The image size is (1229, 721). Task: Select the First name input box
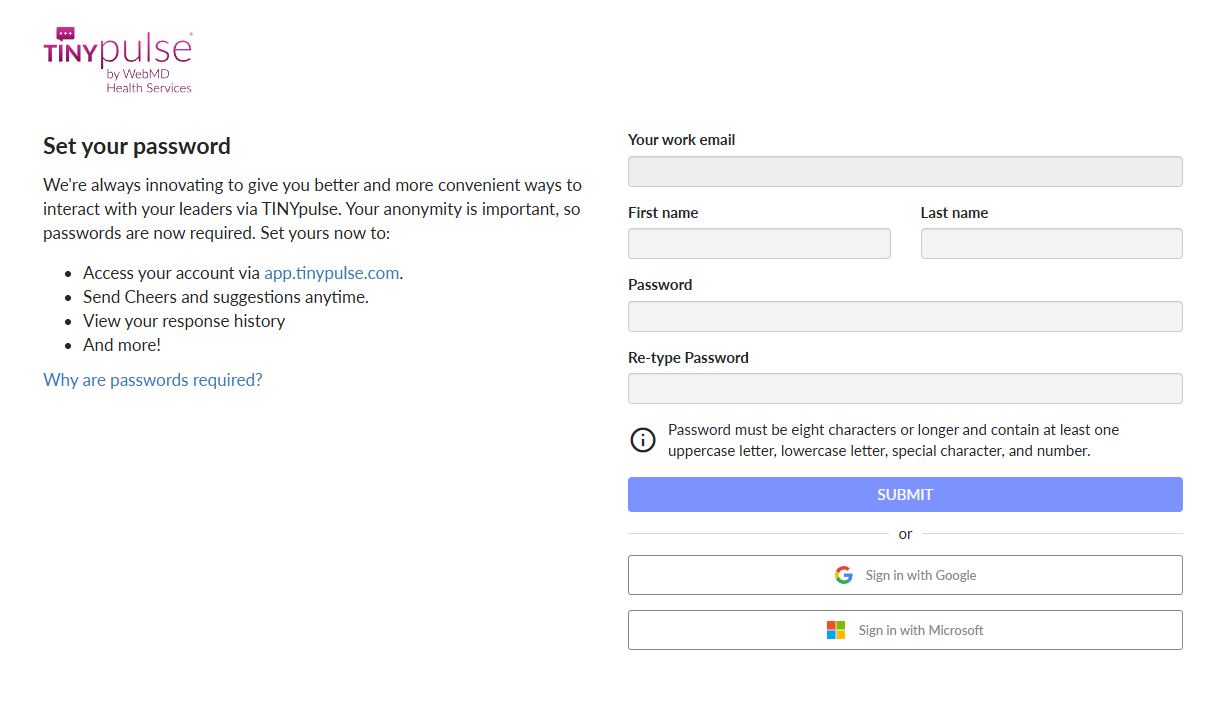759,244
